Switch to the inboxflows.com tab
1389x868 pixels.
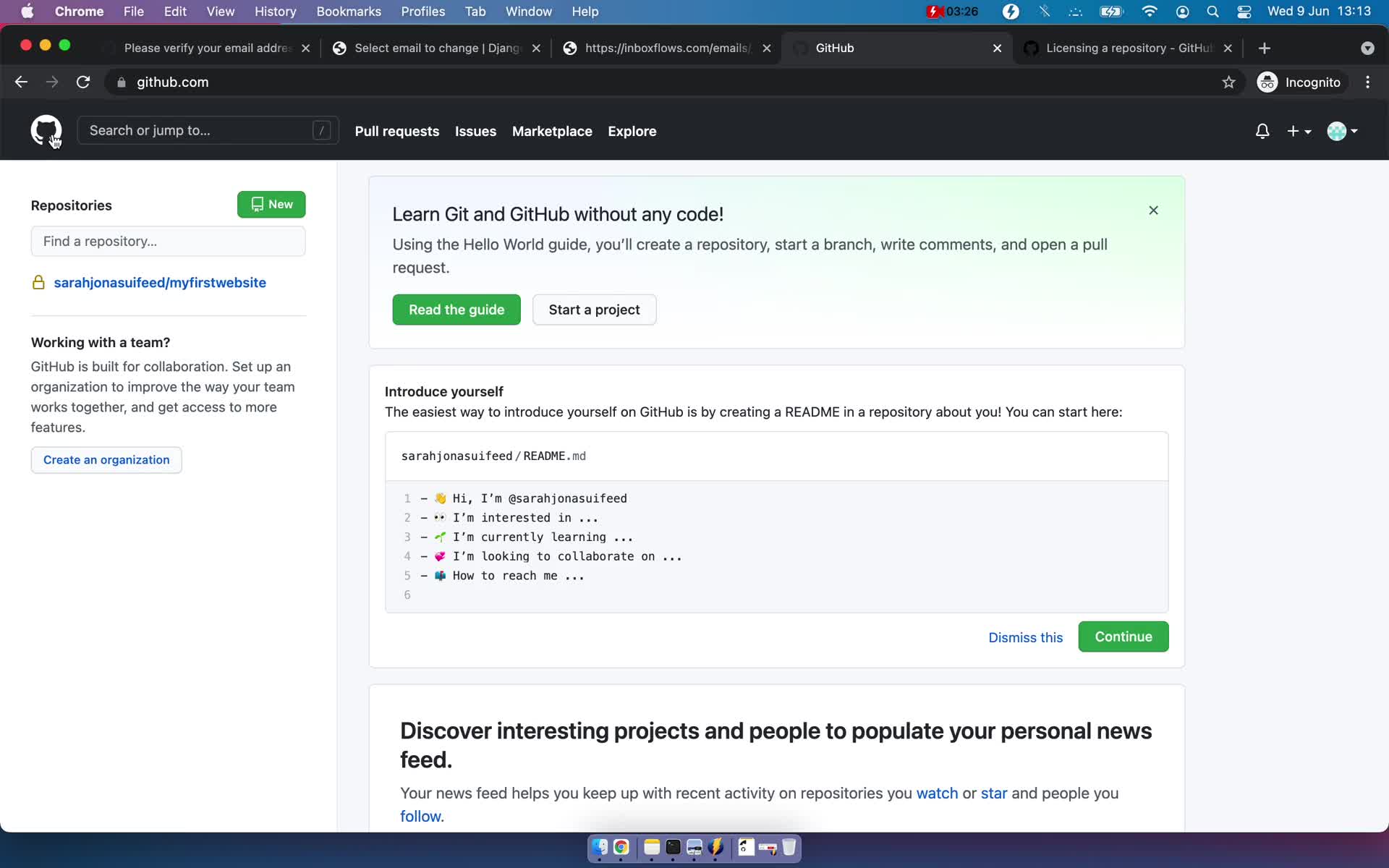coord(667,48)
